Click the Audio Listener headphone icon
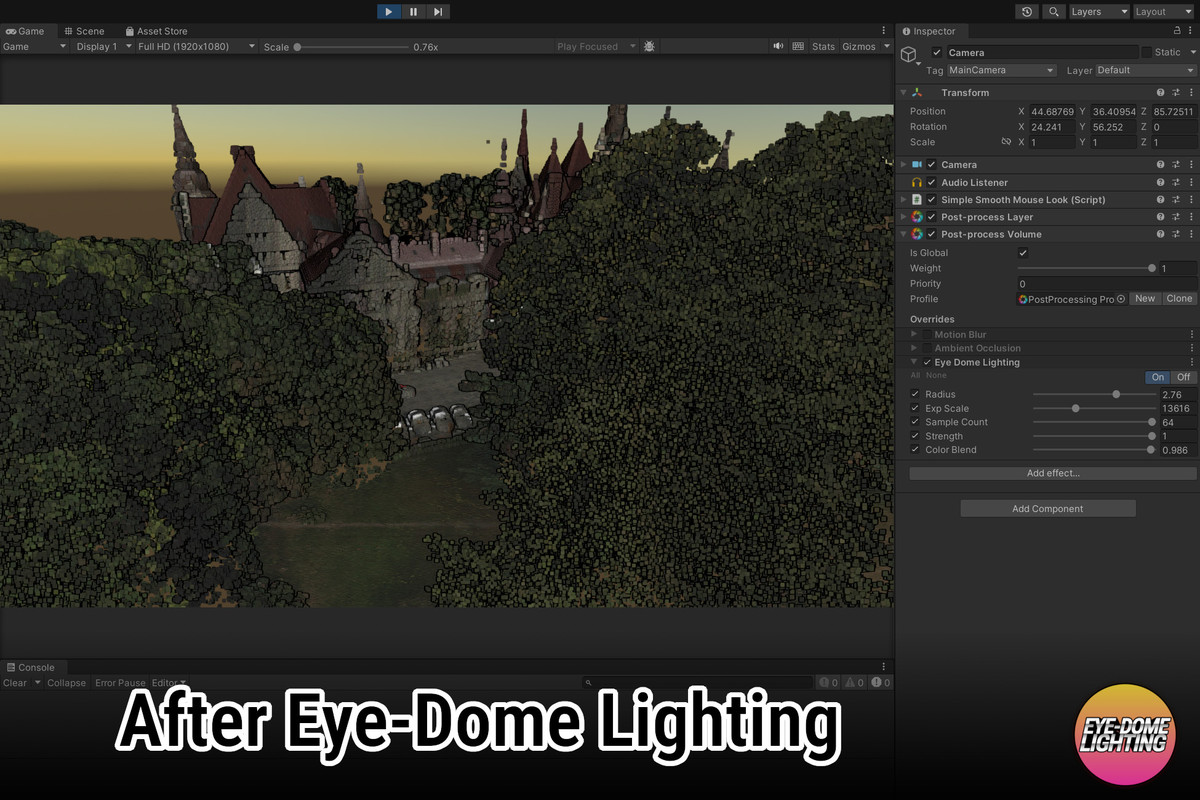Screen dimensions: 1200x800 [917, 182]
